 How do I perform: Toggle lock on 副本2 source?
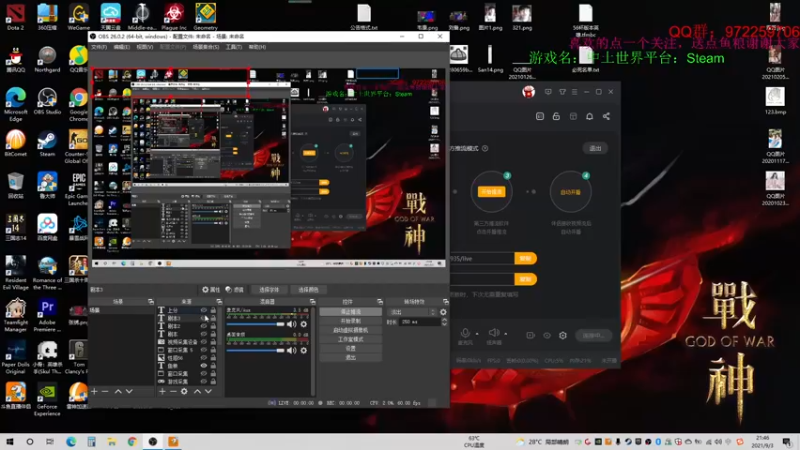tap(213, 326)
